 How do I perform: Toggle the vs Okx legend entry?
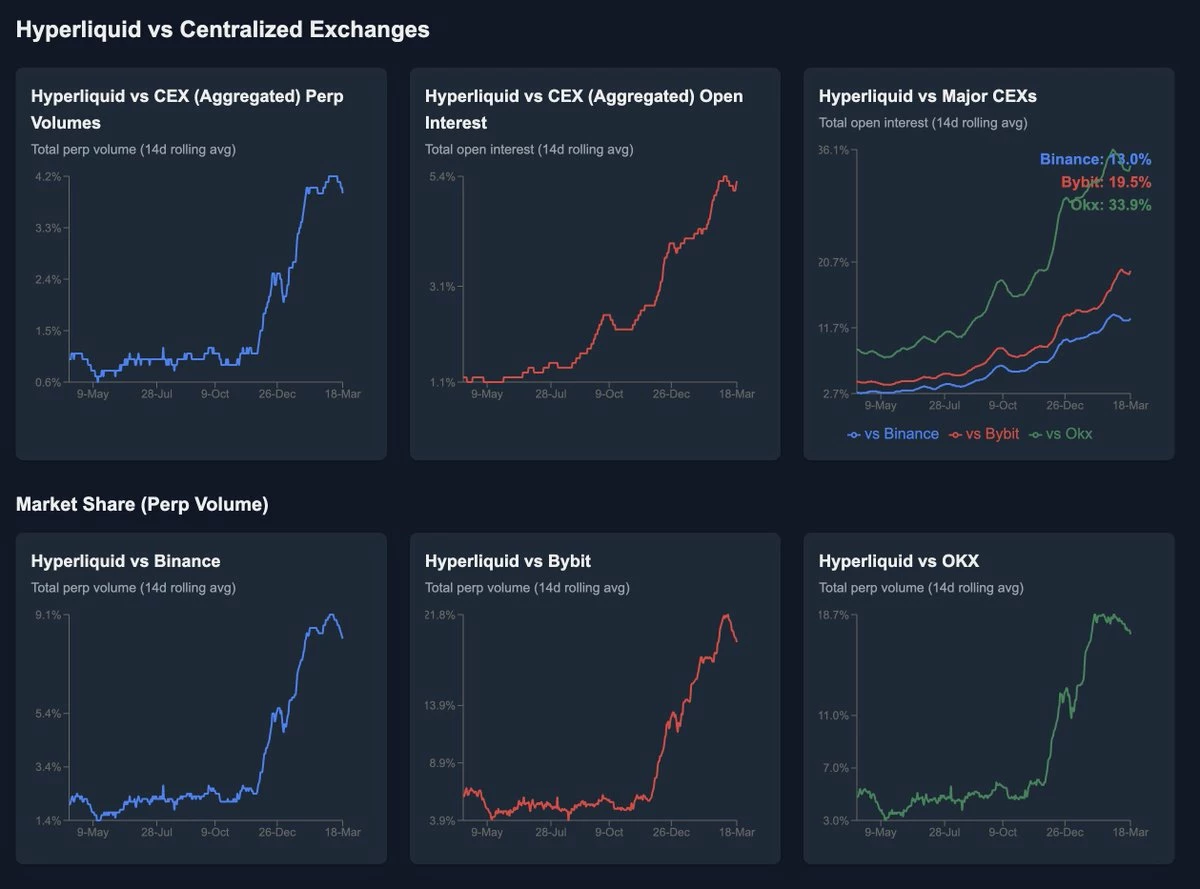coord(1062,434)
